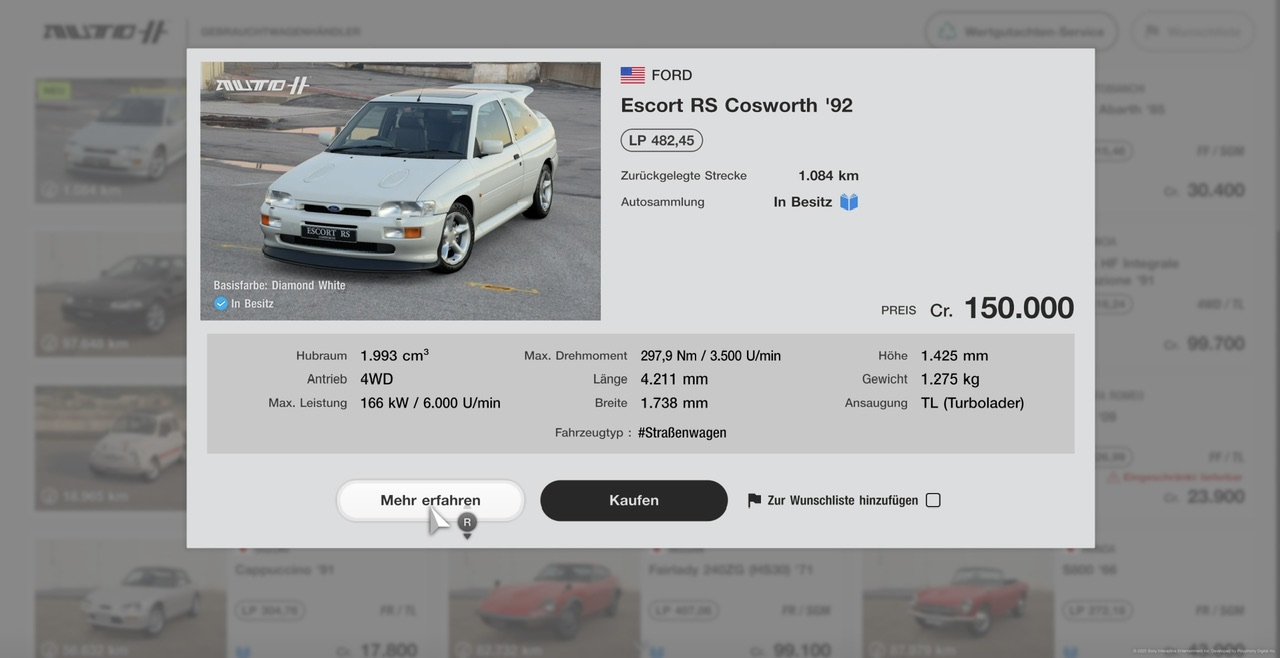The height and width of the screenshot is (658, 1280).
Task: Tick the Zur Wunschliste hinzufügen checkbox
Action: (933, 500)
